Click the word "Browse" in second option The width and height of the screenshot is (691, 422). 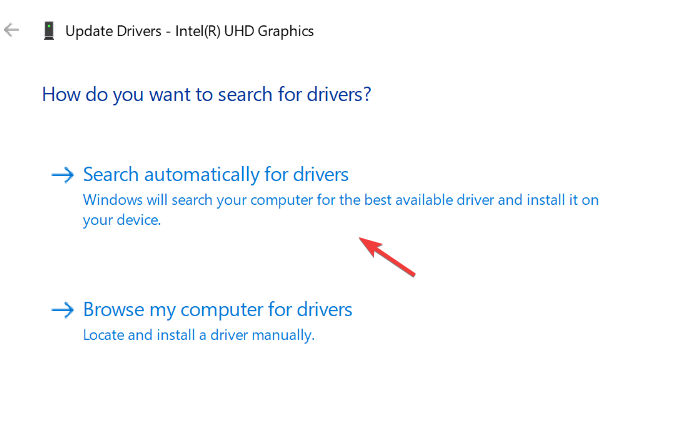tap(111, 309)
